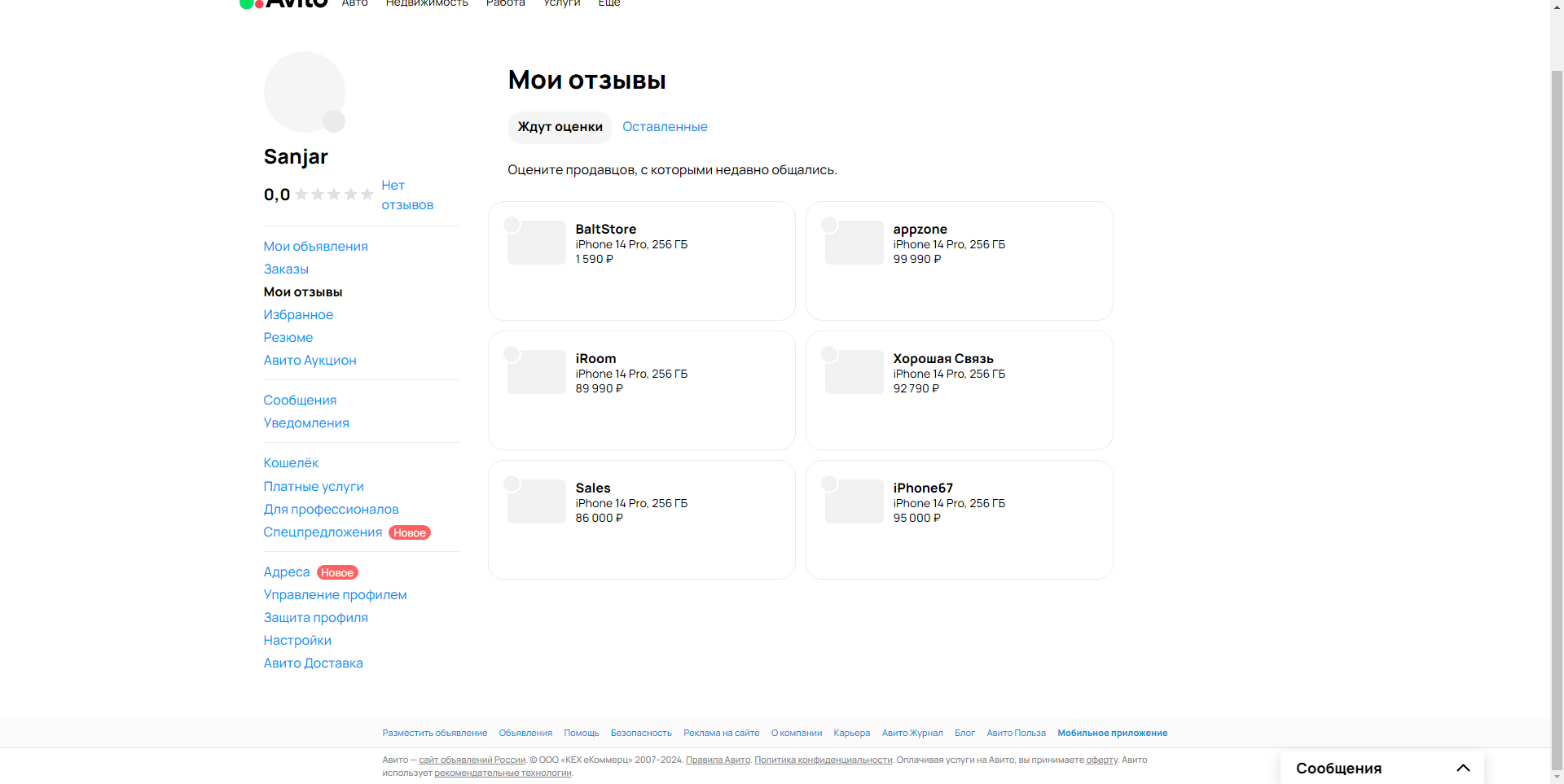1564x784 pixels.
Task: Click the BaltStore seller name
Action: click(606, 229)
